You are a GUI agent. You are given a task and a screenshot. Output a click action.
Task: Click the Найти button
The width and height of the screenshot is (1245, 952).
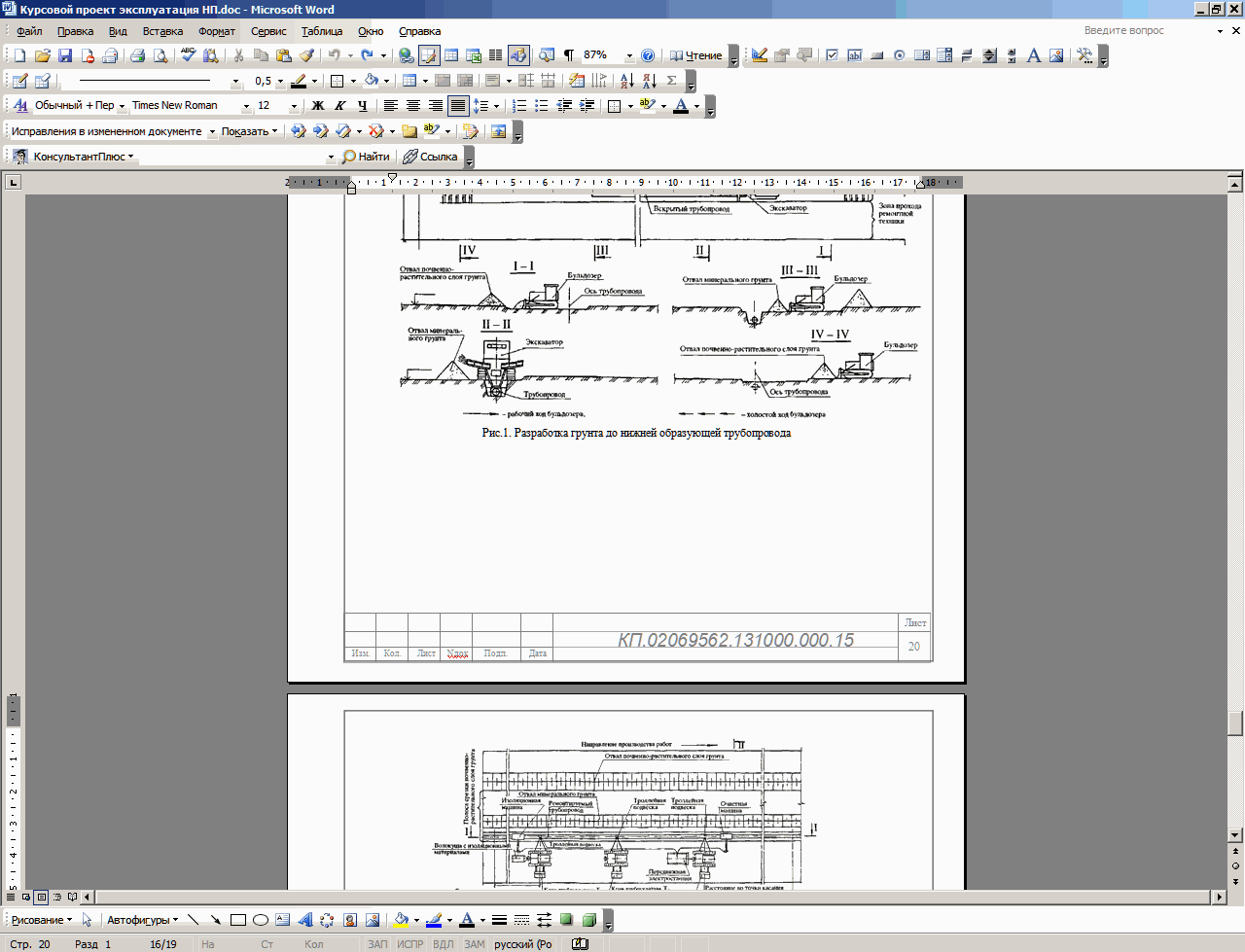[367, 157]
